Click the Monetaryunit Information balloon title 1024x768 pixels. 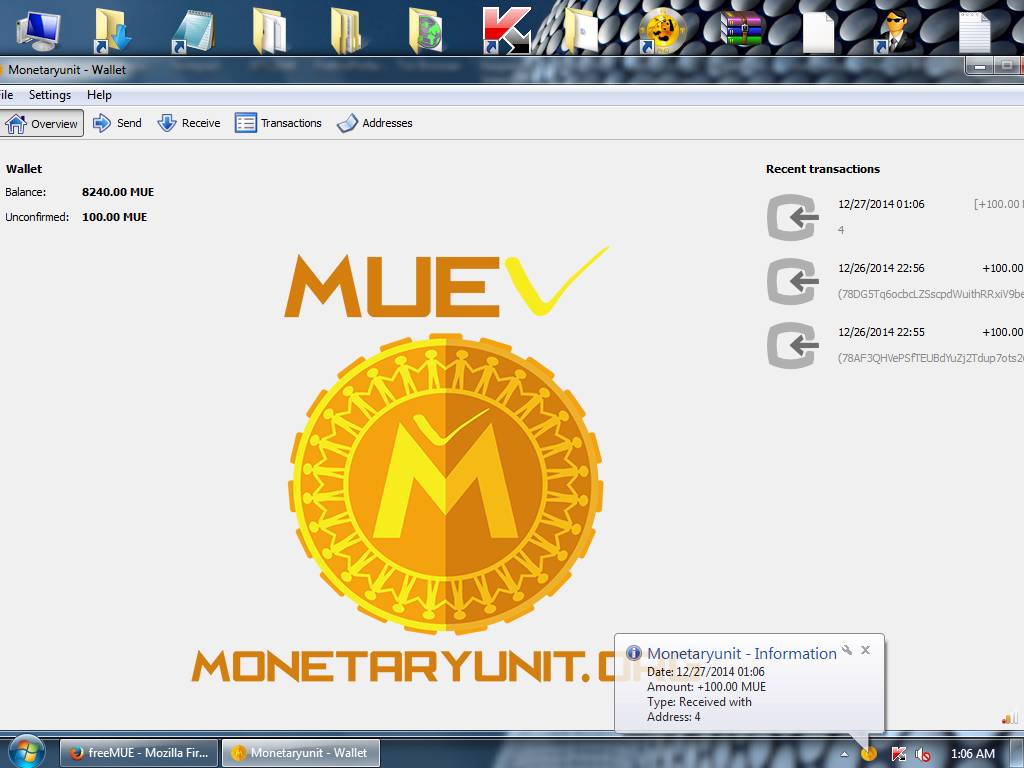coord(741,653)
